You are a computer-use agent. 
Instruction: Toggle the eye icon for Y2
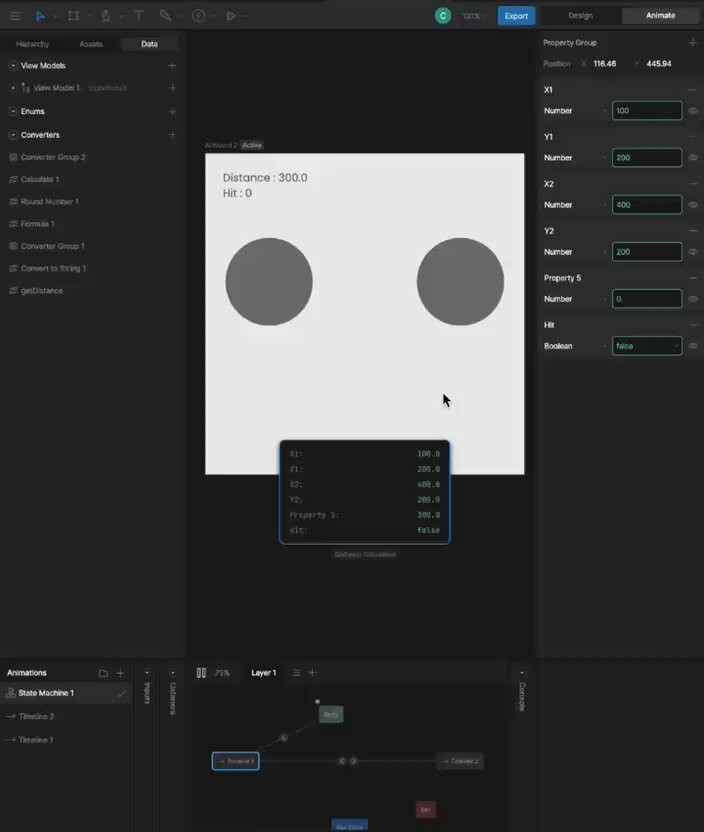tap(693, 252)
